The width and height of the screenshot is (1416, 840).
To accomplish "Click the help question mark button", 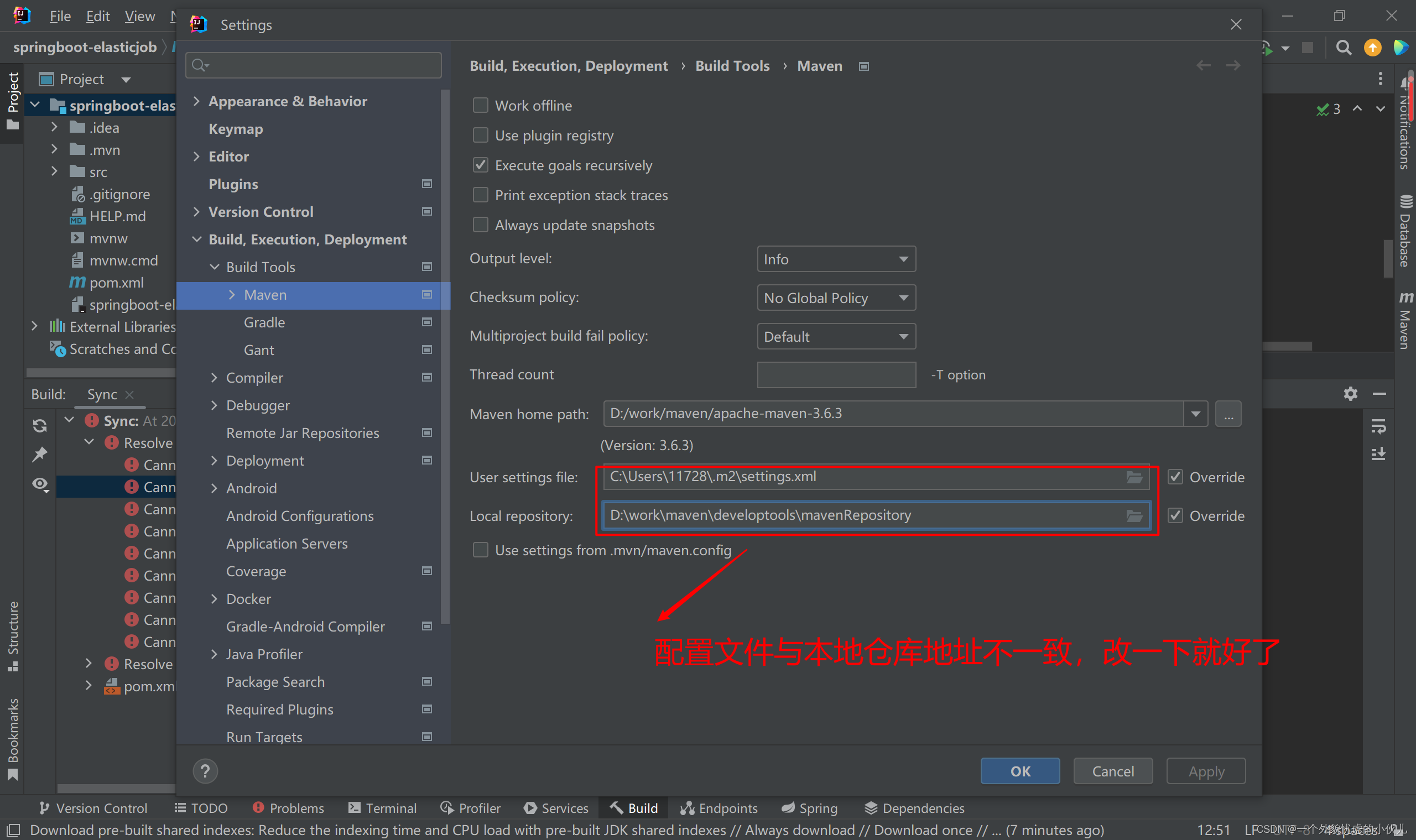I will tap(206, 770).
